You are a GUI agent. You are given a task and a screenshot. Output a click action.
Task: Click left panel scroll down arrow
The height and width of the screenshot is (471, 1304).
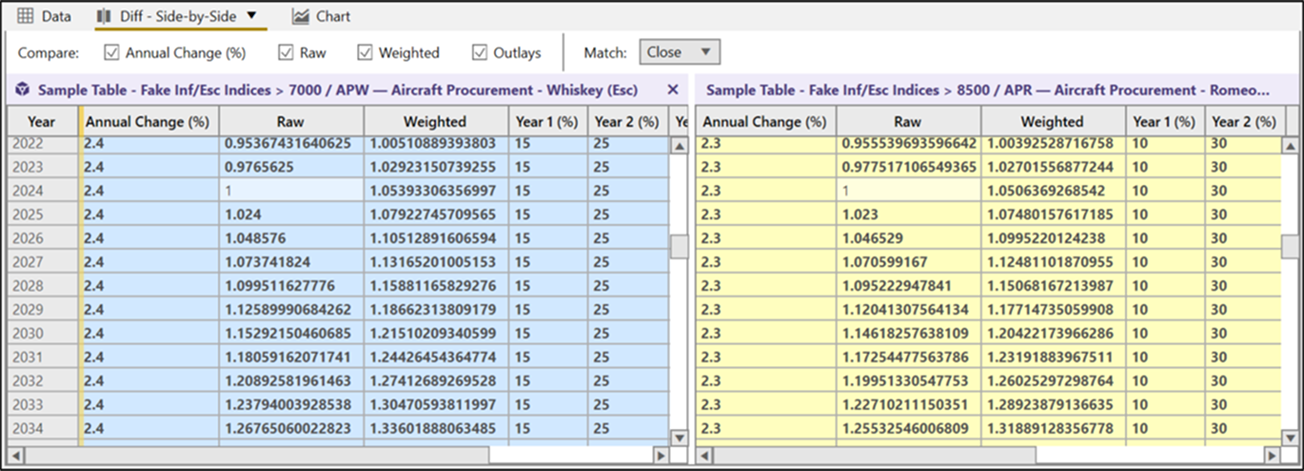pyautogui.click(x=678, y=437)
